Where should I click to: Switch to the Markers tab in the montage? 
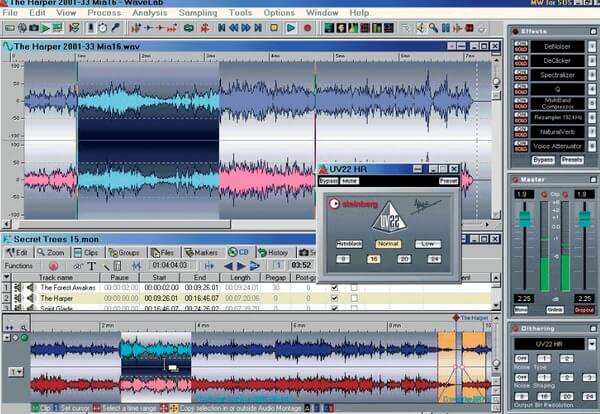pyautogui.click(x=202, y=253)
